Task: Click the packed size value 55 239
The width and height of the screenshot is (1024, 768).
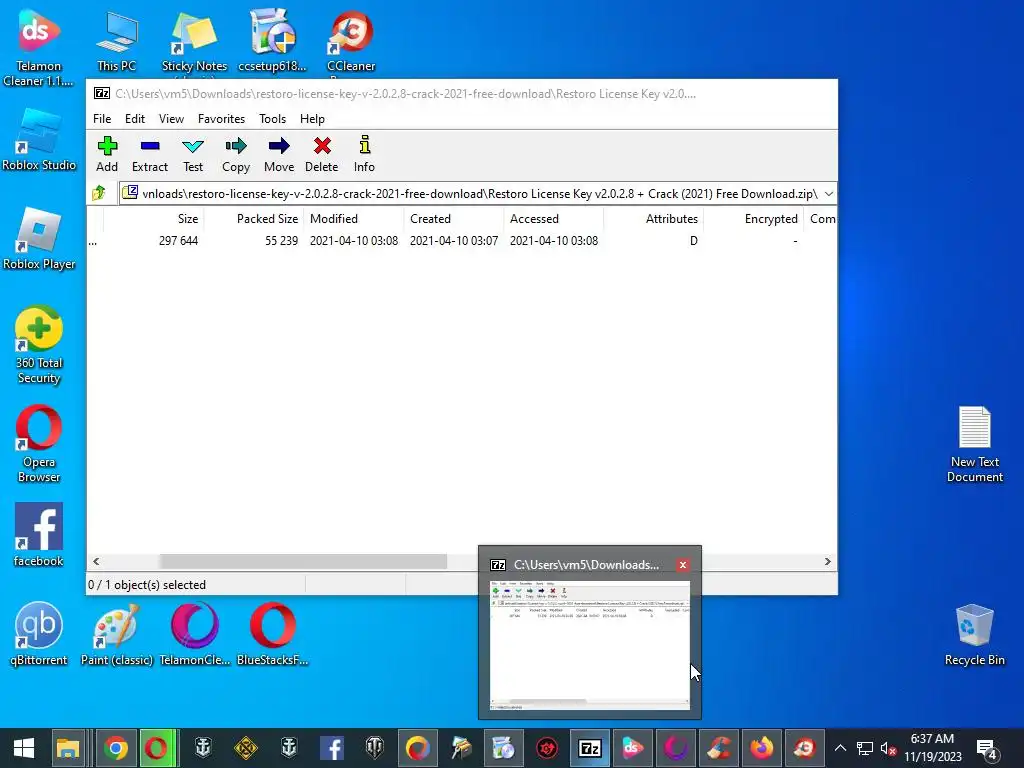Action: [x=281, y=241]
